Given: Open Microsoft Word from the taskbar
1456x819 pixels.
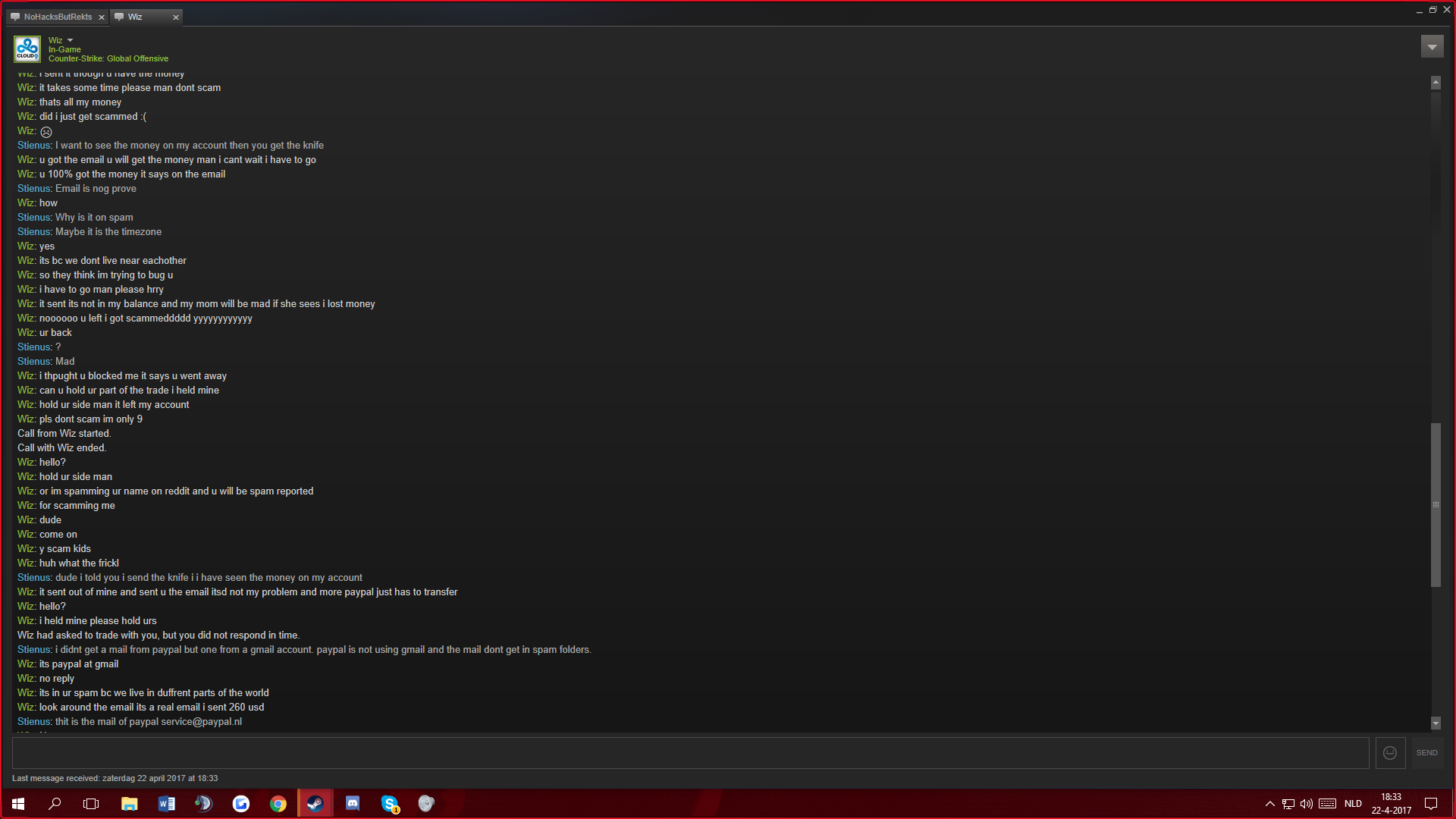Looking at the screenshot, I should click(x=167, y=804).
